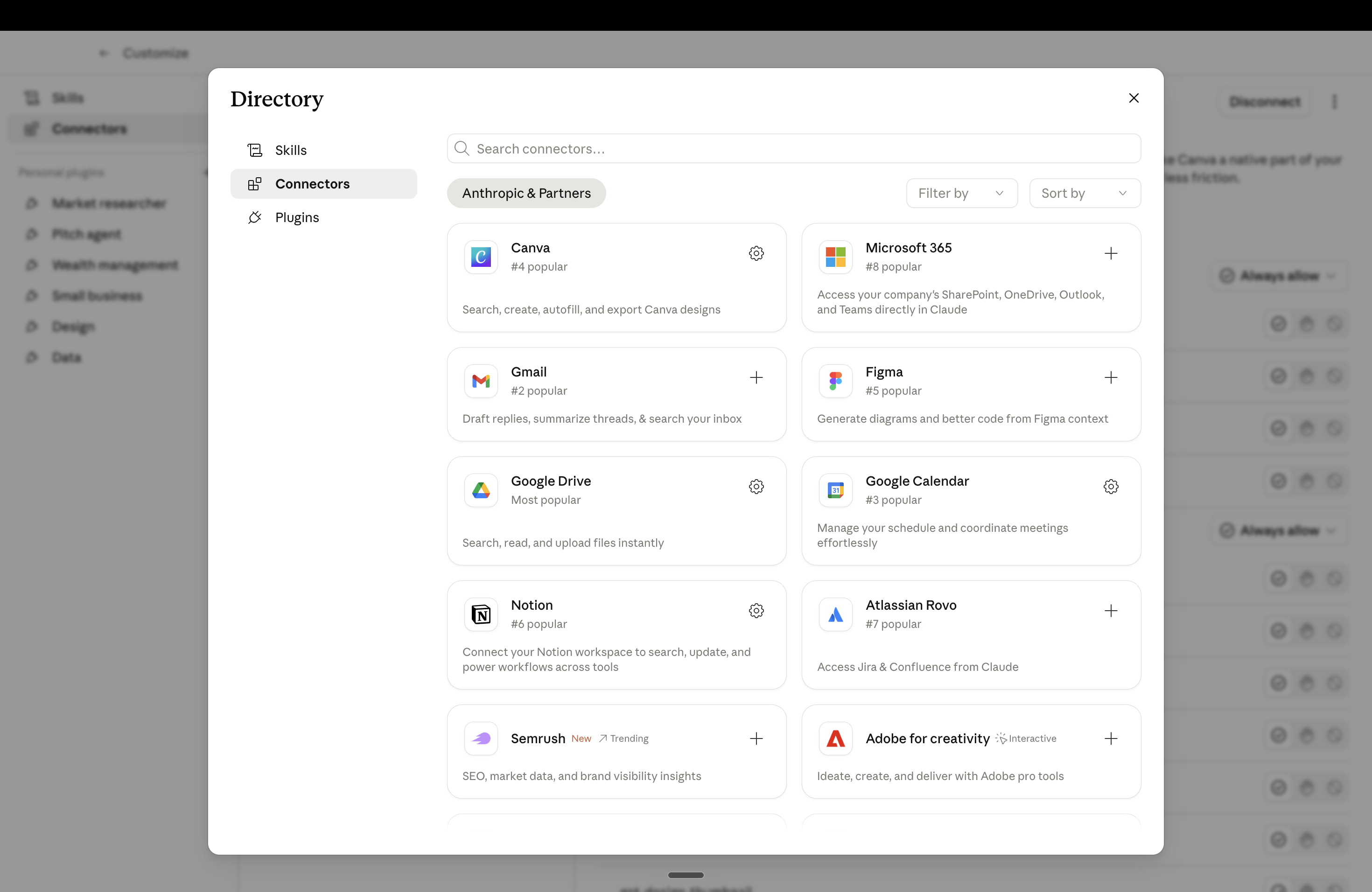Screen dimensions: 1372x892
Task: Click the Google Drive logo icon
Action: pyautogui.click(x=481, y=490)
